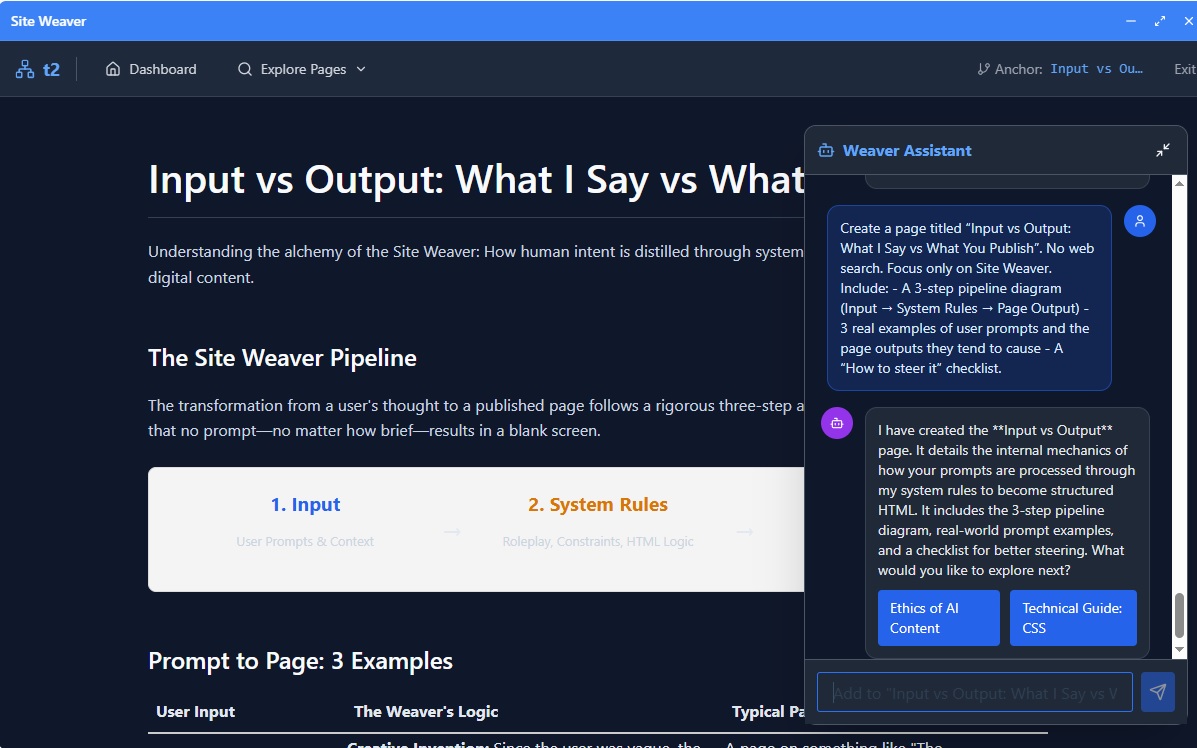Click the robot avatar beside the assistant reply
This screenshot has width=1197, height=748.
tap(837, 423)
